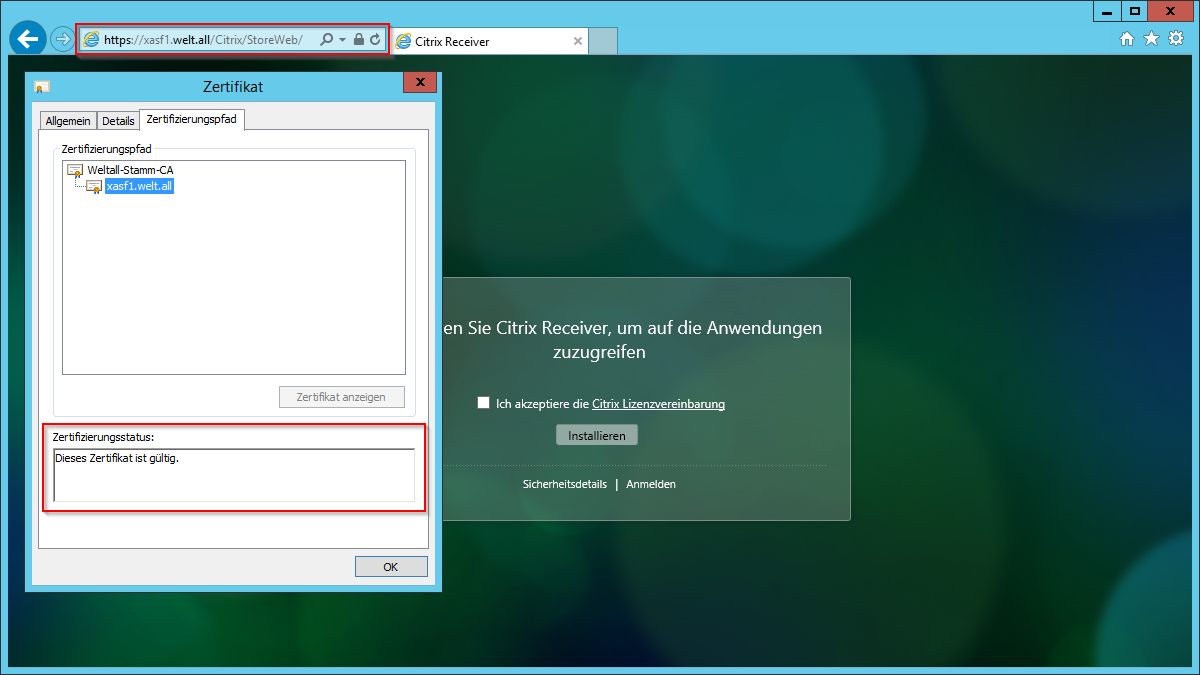Click the Zertifikat dialog title icon
The image size is (1200, 675).
pos(42,87)
